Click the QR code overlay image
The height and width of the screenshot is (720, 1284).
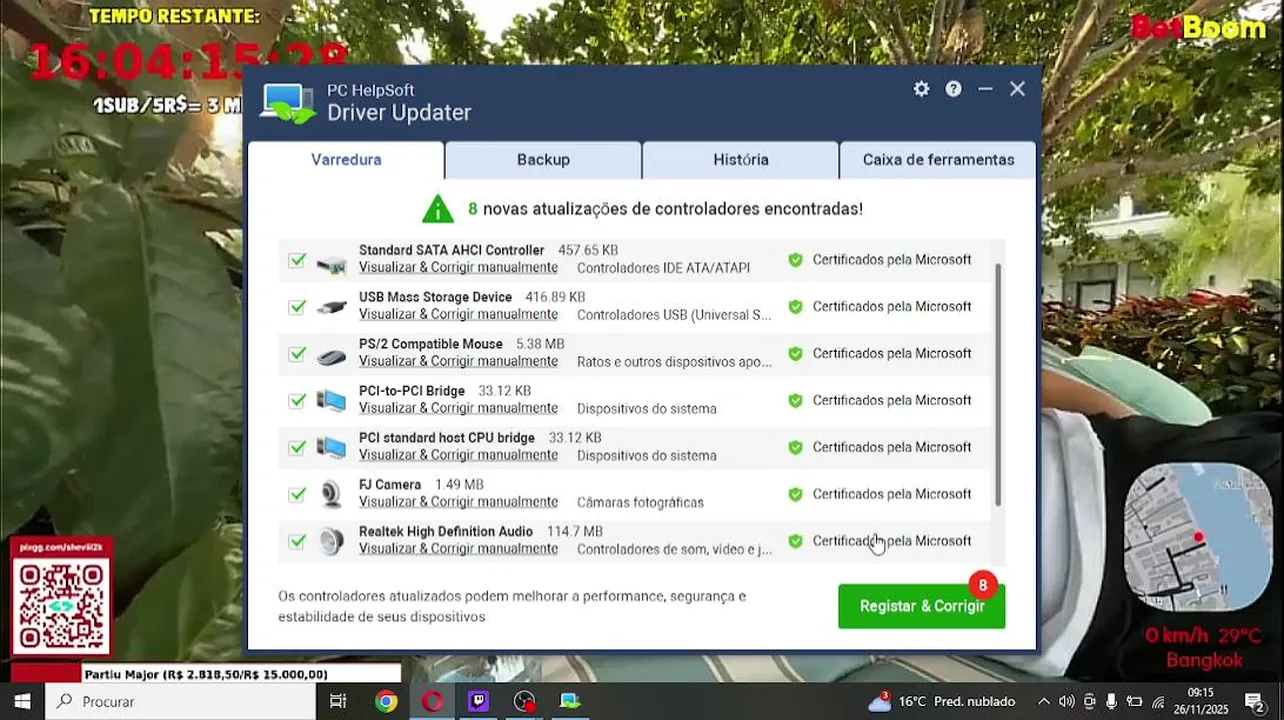click(61, 605)
